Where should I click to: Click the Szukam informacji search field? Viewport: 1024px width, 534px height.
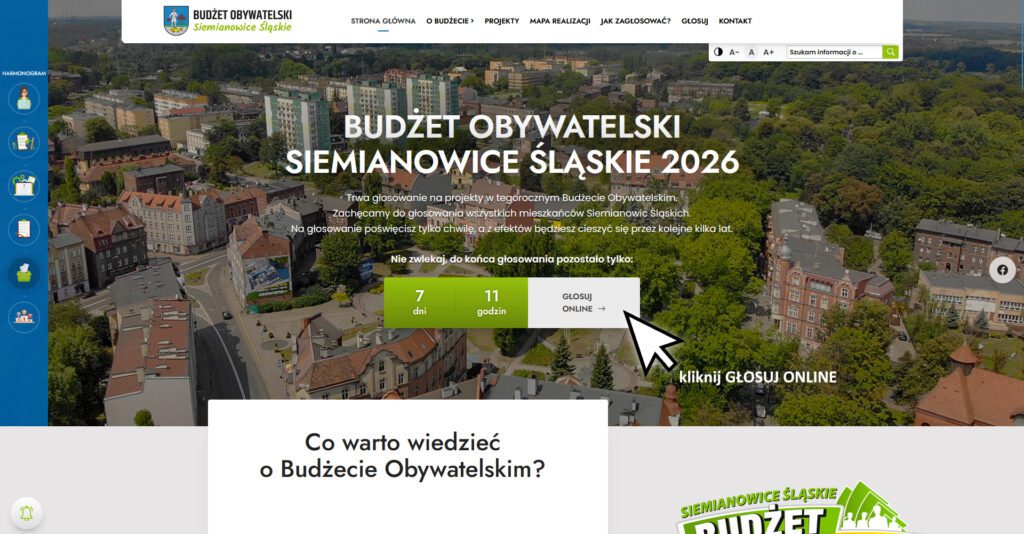coord(834,52)
